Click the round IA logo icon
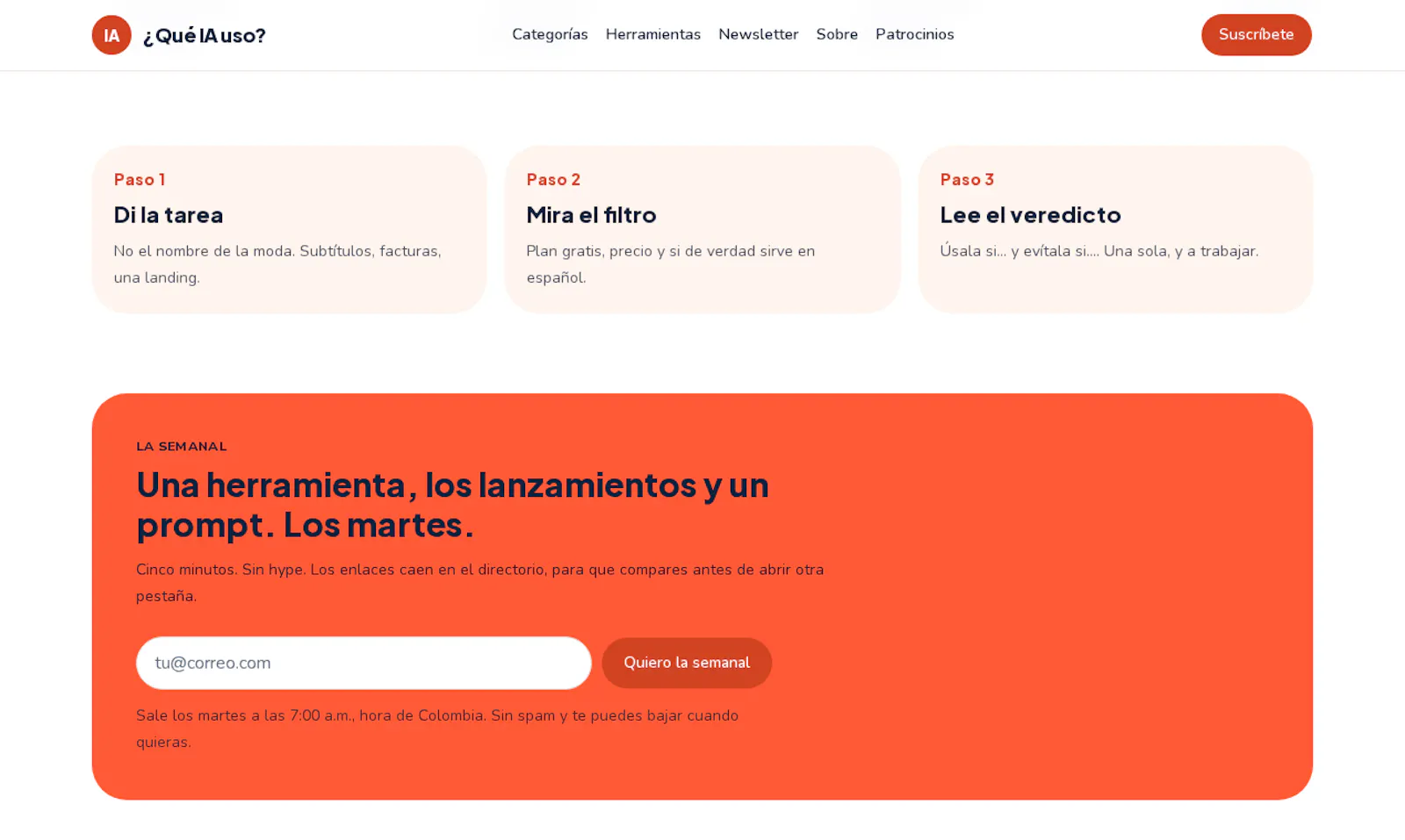Screen dimensions: 1405x840 pyautogui.click(x=112, y=35)
